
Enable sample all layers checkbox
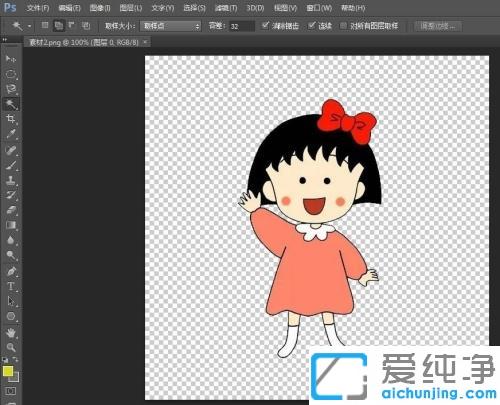point(343,26)
